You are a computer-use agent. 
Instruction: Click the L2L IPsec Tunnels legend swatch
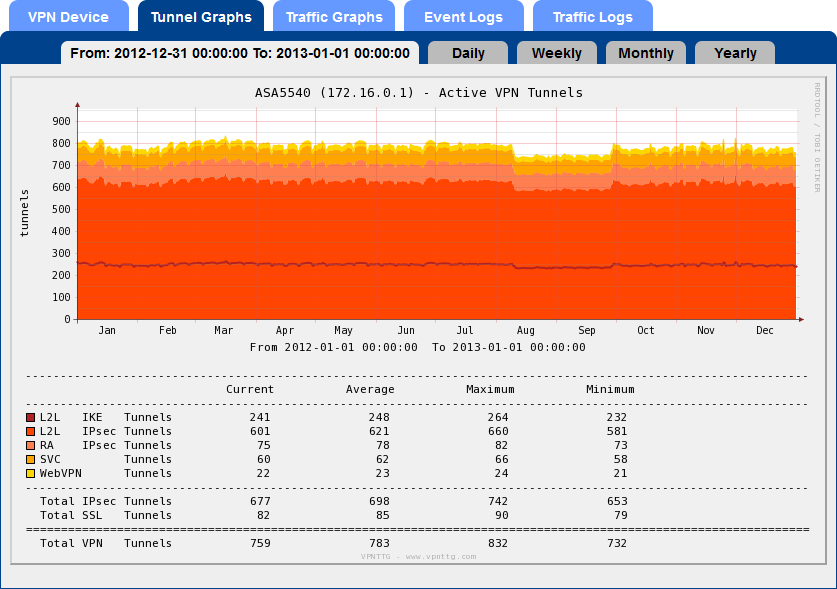click(x=31, y=431)
